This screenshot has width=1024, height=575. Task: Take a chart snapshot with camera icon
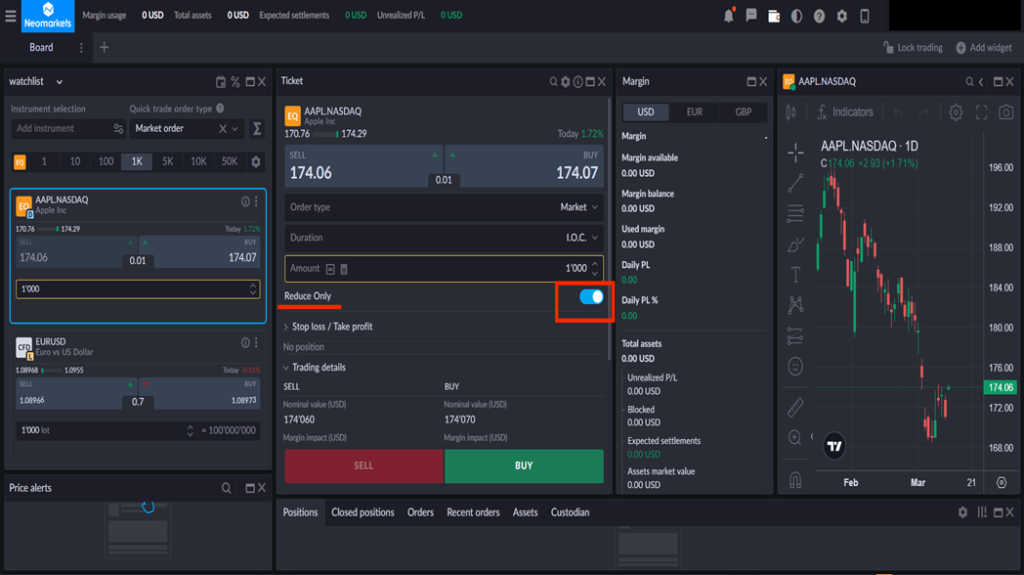point(1006,112)
